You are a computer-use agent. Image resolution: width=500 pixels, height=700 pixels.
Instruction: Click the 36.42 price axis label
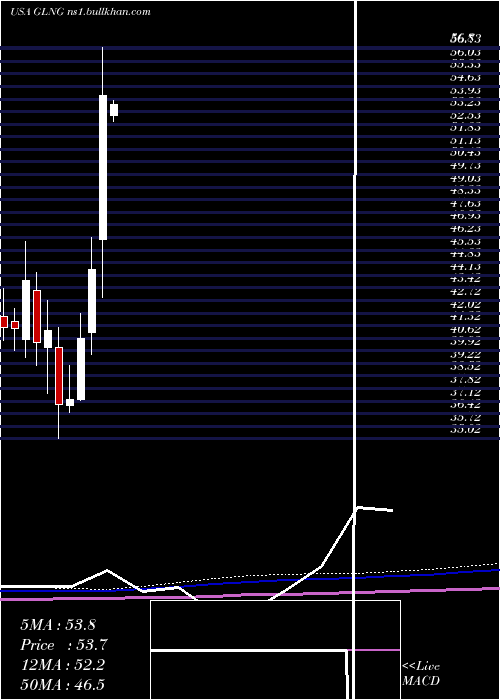pyautogui.click(x=465, y=405)
